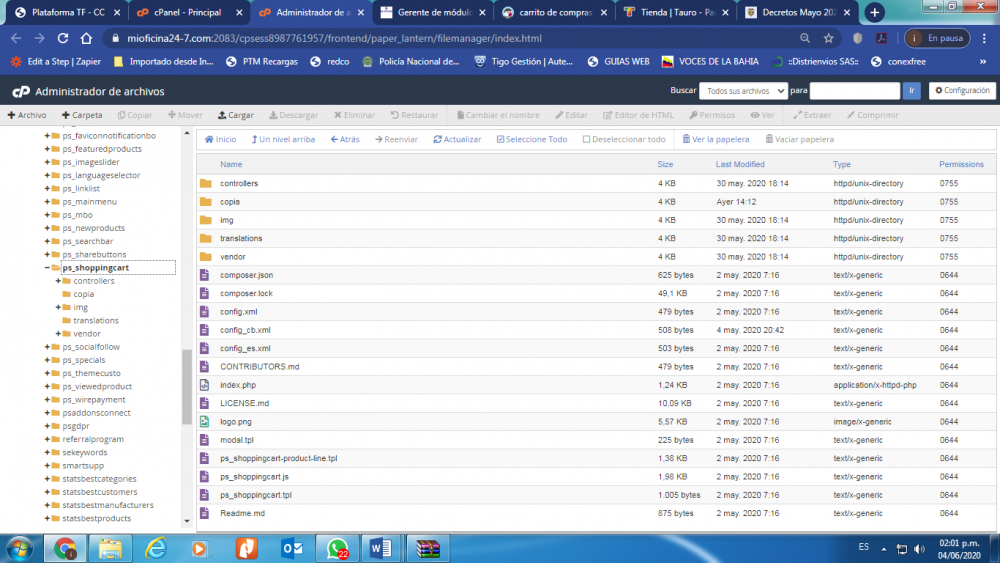Check Seleccione Todo select all

(532, 139)
